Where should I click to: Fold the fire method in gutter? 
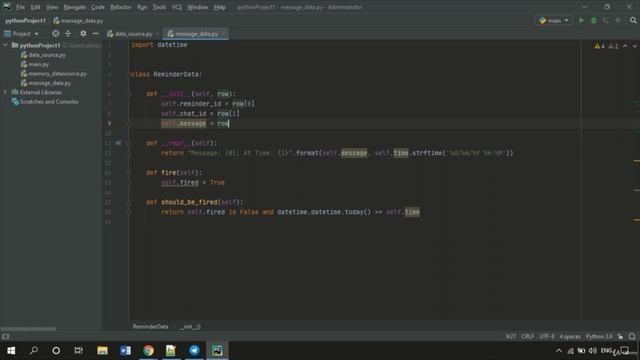point(129,173)
